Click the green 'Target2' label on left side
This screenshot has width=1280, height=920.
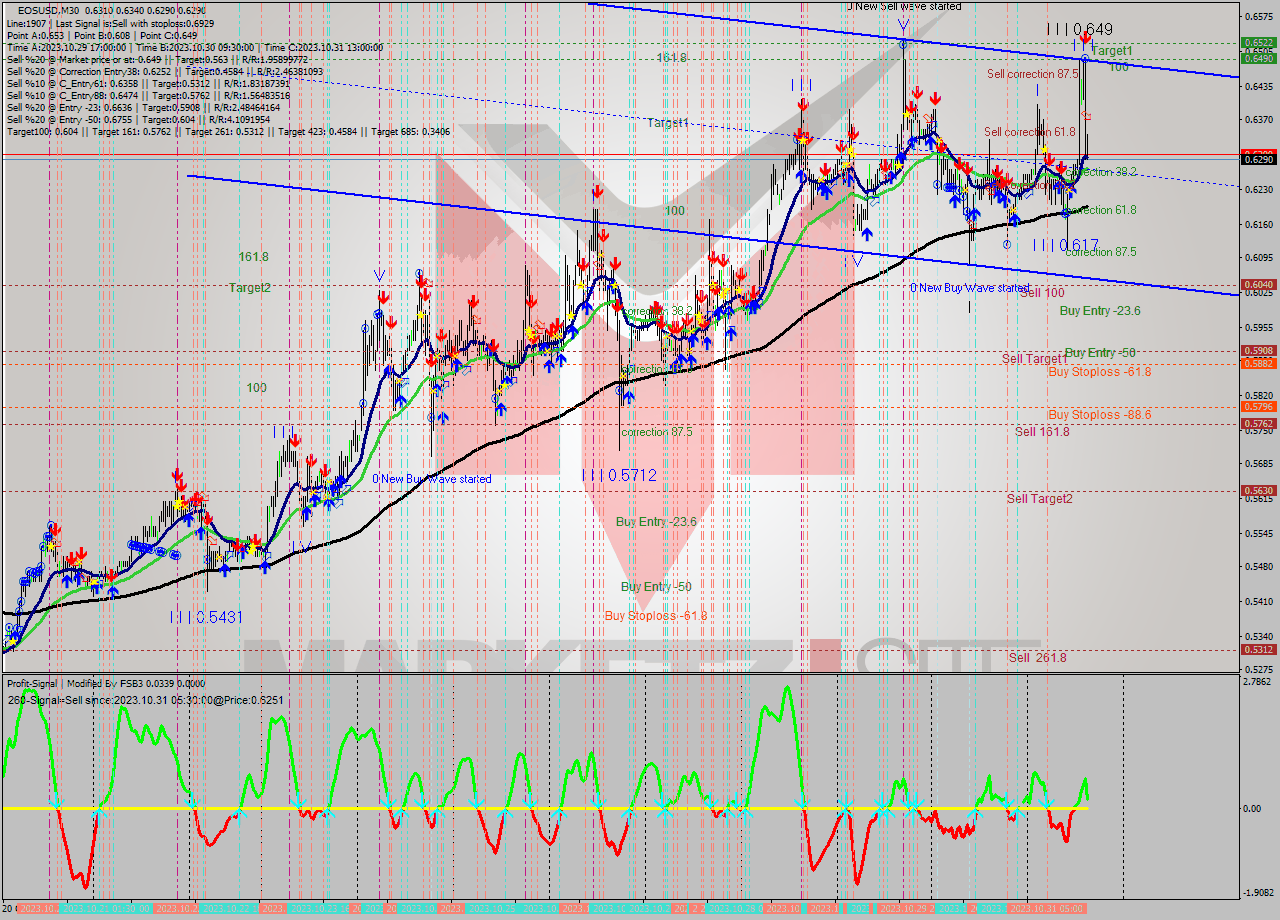point(250,288)
